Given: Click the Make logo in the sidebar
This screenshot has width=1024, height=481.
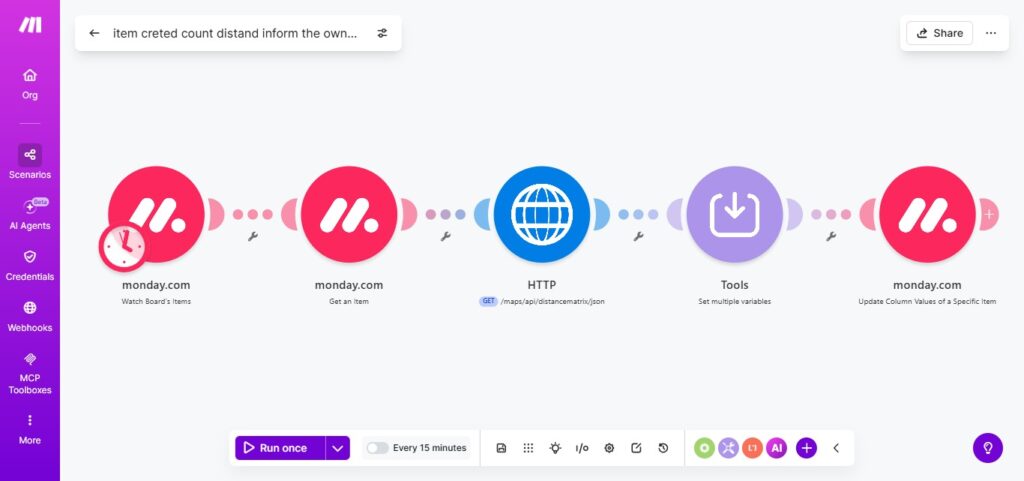Looking at the screenshot, I should (30, 25).
